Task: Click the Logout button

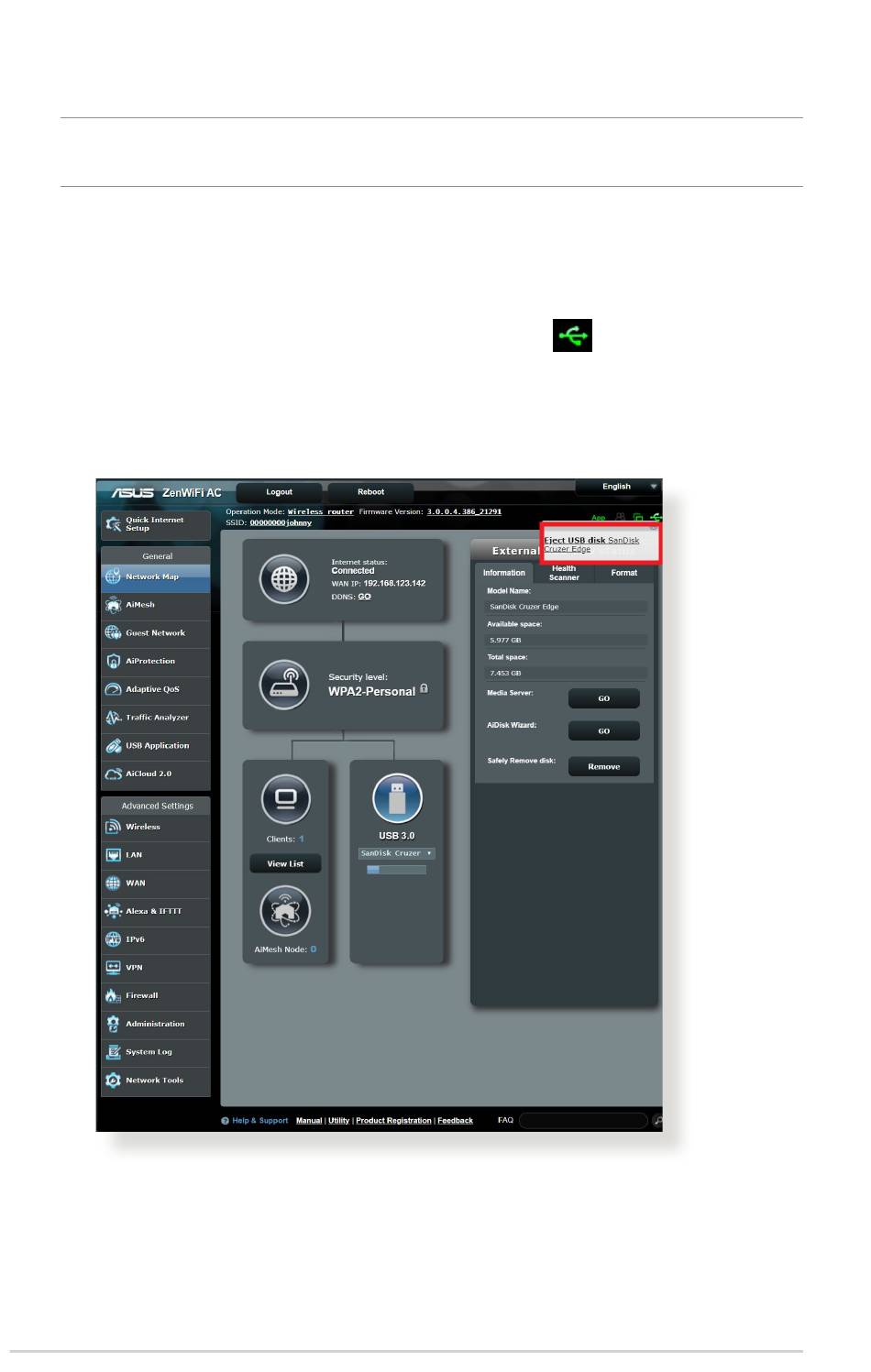Action: 279,492
